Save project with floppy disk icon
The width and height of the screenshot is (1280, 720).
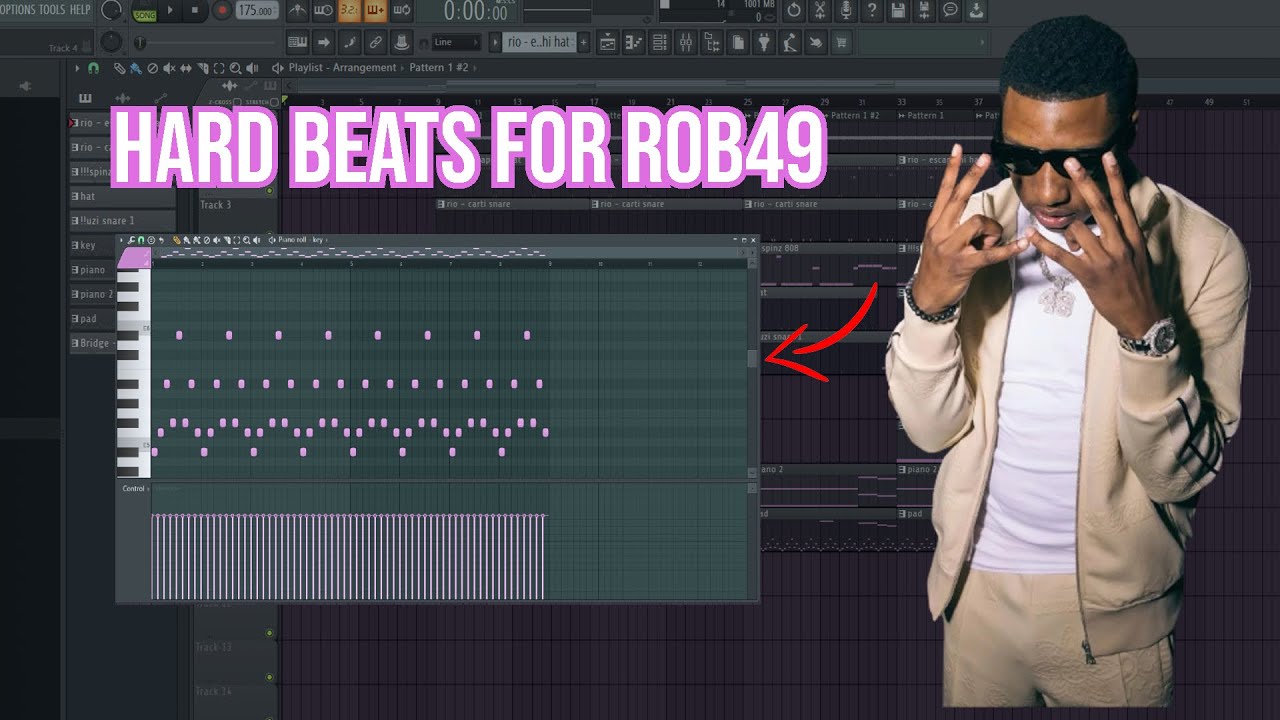(898, 11)
